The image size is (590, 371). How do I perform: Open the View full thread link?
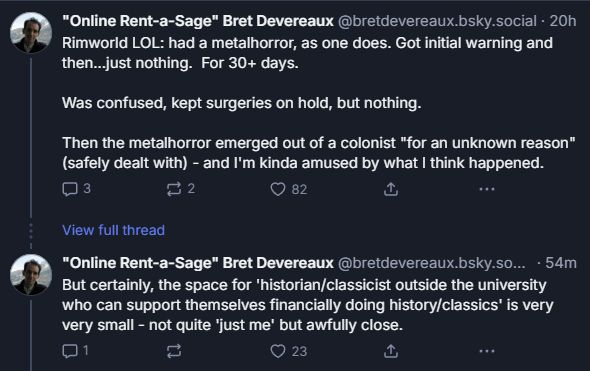(113, 230)
